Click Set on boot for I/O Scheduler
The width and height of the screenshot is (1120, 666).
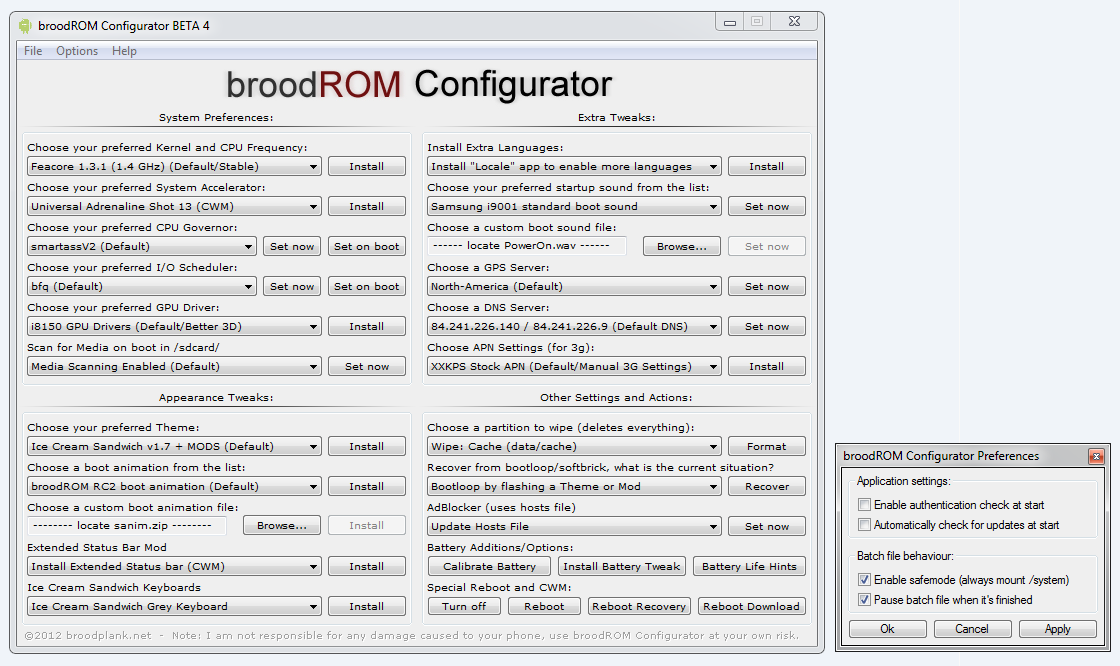point(366,287)
